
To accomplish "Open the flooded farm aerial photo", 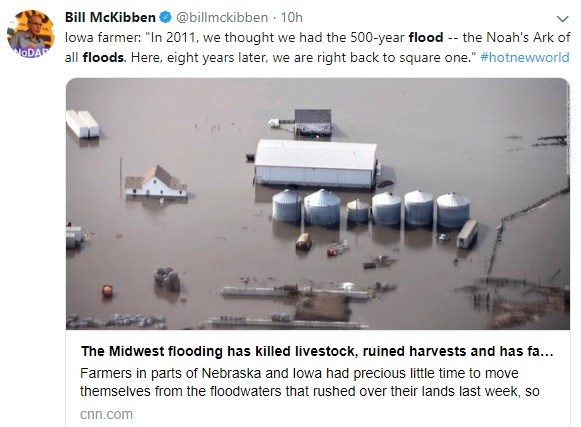I will coord(318,204).
